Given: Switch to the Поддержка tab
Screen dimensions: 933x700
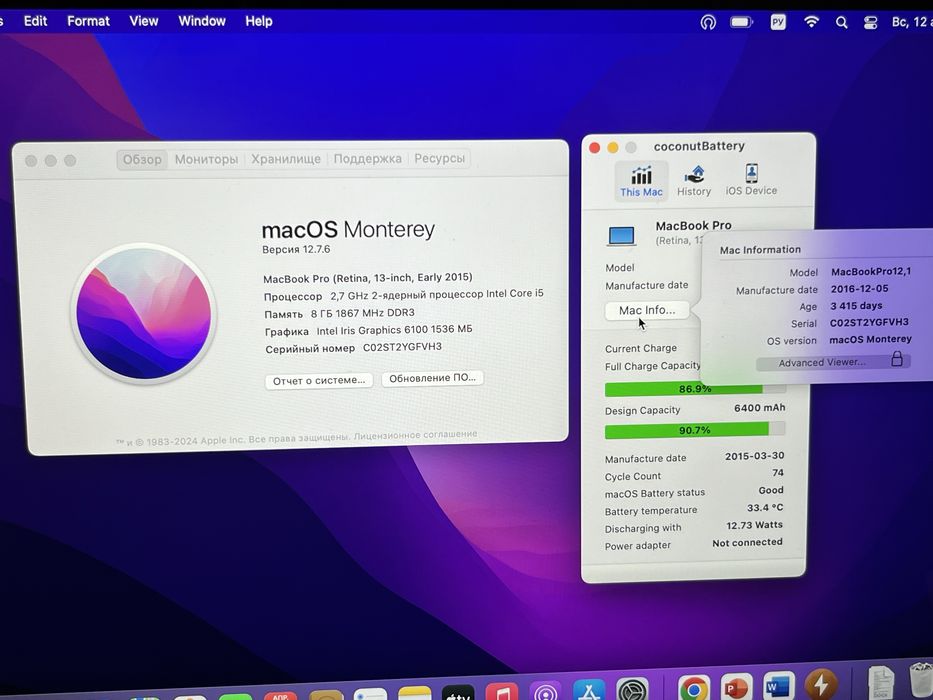Looking at the screenshot, I should pos(367,158).
